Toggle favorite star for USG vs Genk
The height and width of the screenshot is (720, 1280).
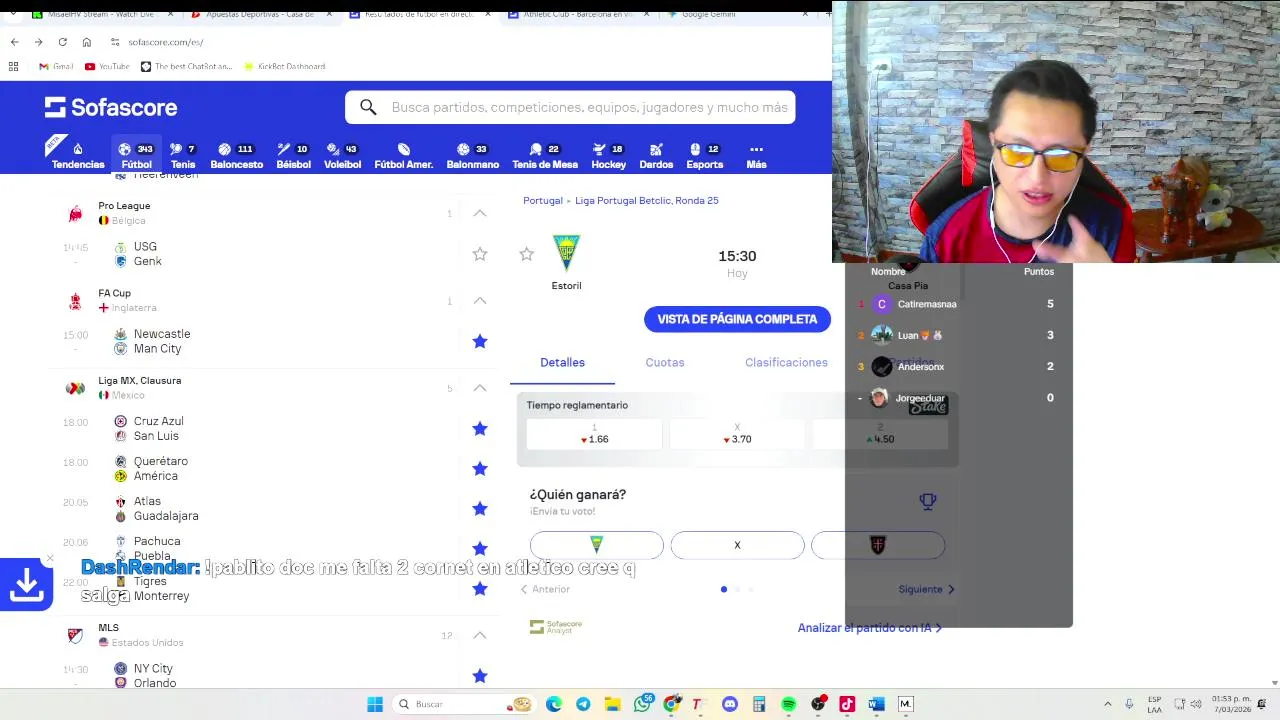tap(480, 254)
